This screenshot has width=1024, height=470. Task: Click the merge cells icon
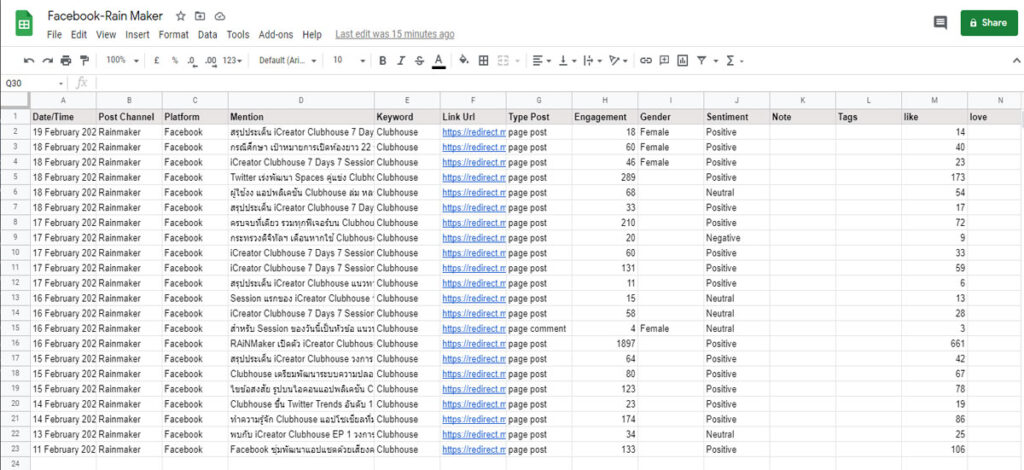tap(503, 61)
